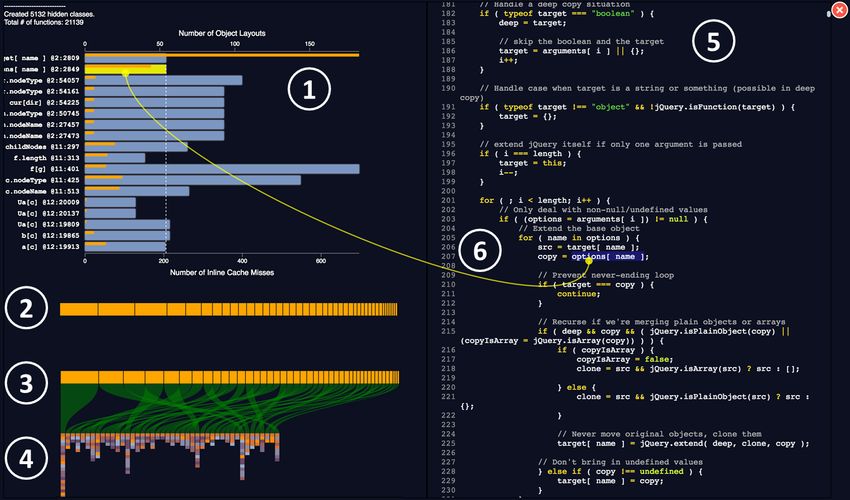The image size is (850, 500).
Task: Select the Ua[c] @12:20137 label
Action: (48, 214)
